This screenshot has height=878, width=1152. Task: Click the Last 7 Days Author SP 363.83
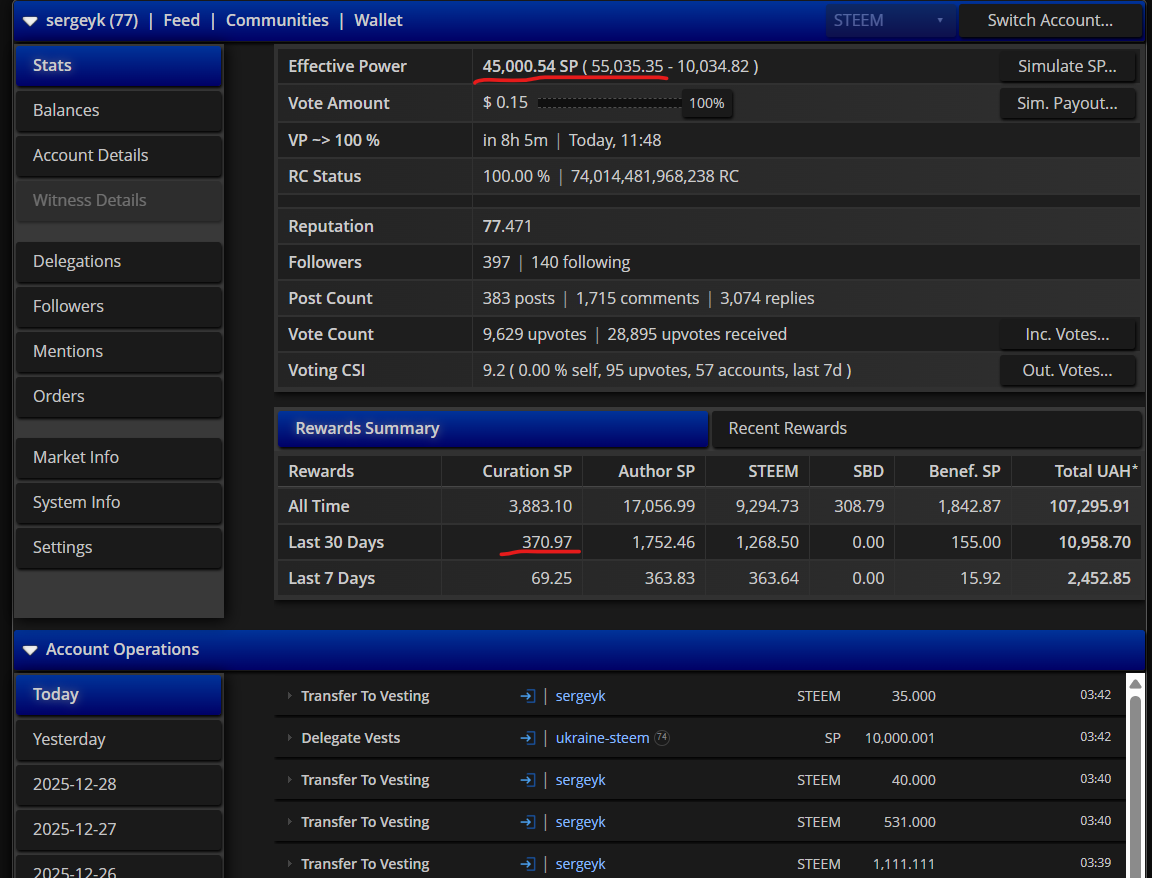click(x=669, y=578)
